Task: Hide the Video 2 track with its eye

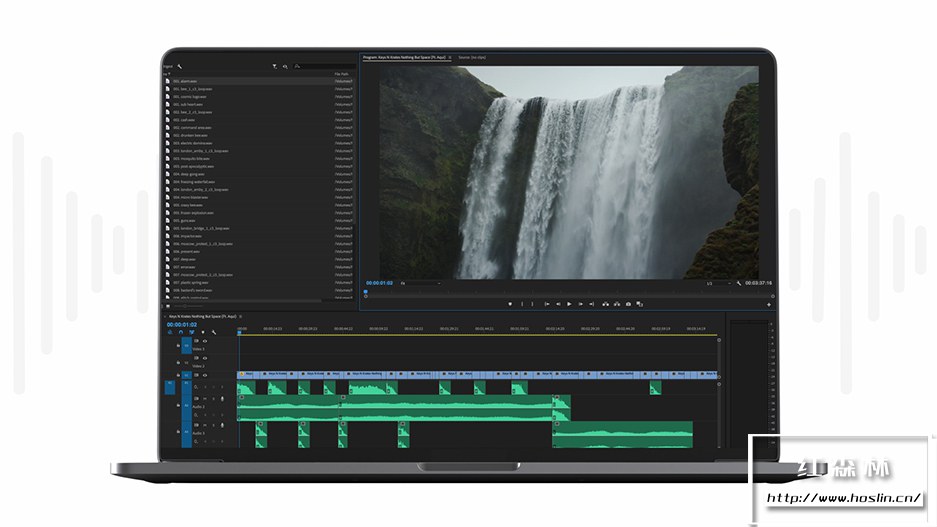Action: [x=205, y=358]
